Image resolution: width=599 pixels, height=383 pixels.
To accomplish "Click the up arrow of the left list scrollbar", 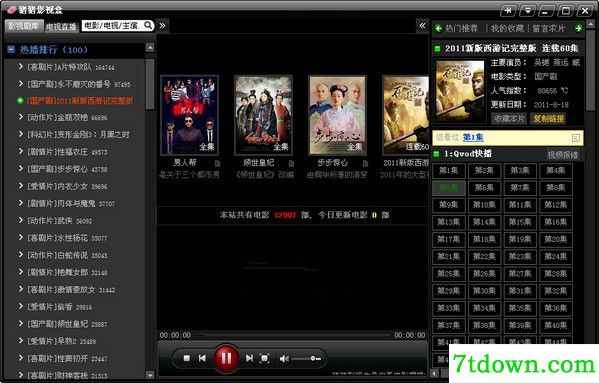I will (150, 48).
